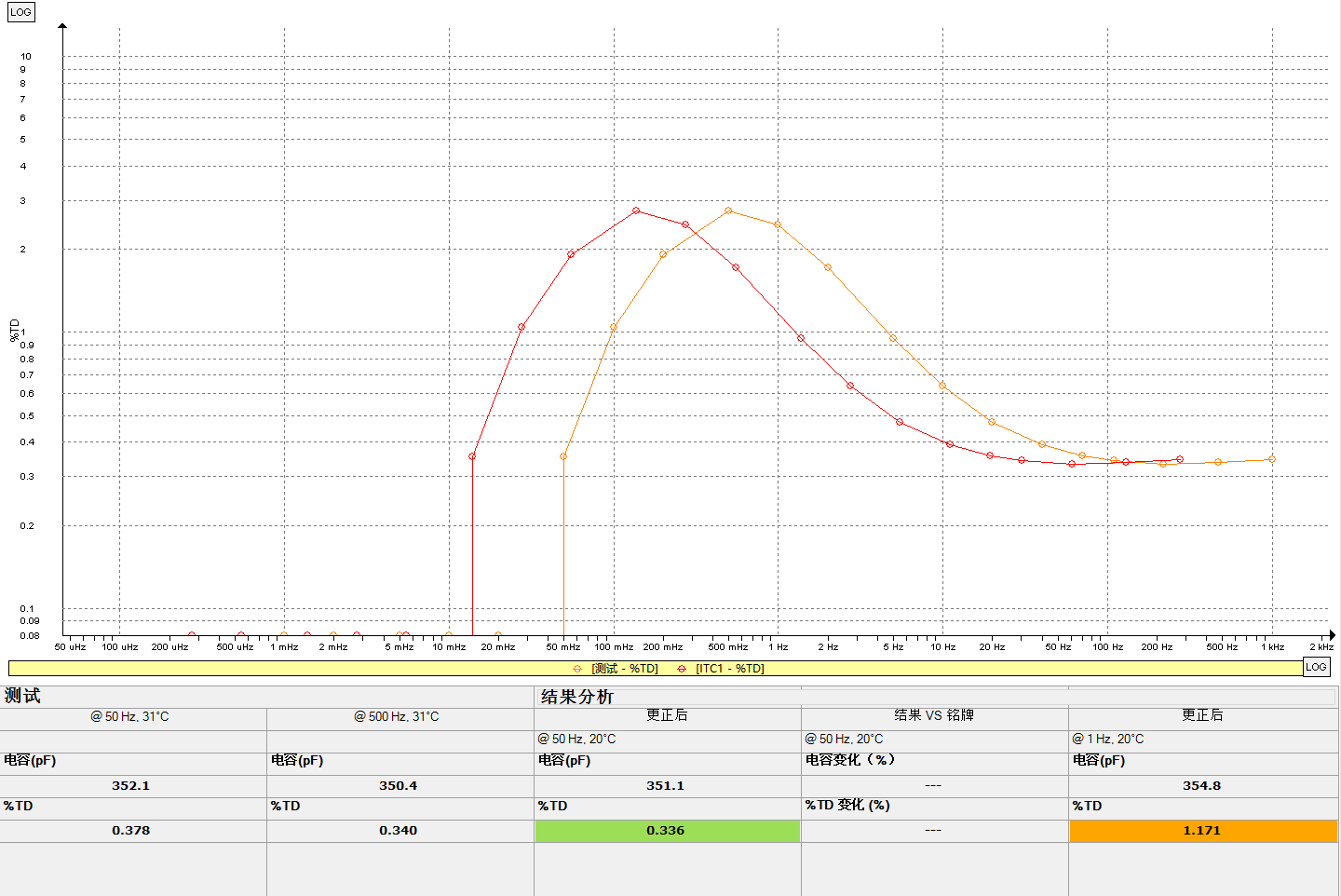Click the 更正后 @ 50 Hz column header
The width and height of the screenshot is (1341, 896).
667,716
